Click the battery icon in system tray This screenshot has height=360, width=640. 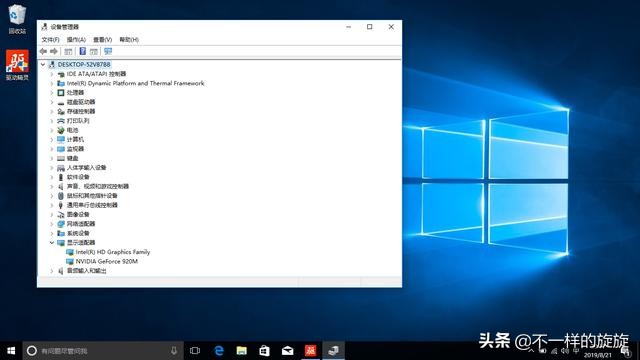543,351
